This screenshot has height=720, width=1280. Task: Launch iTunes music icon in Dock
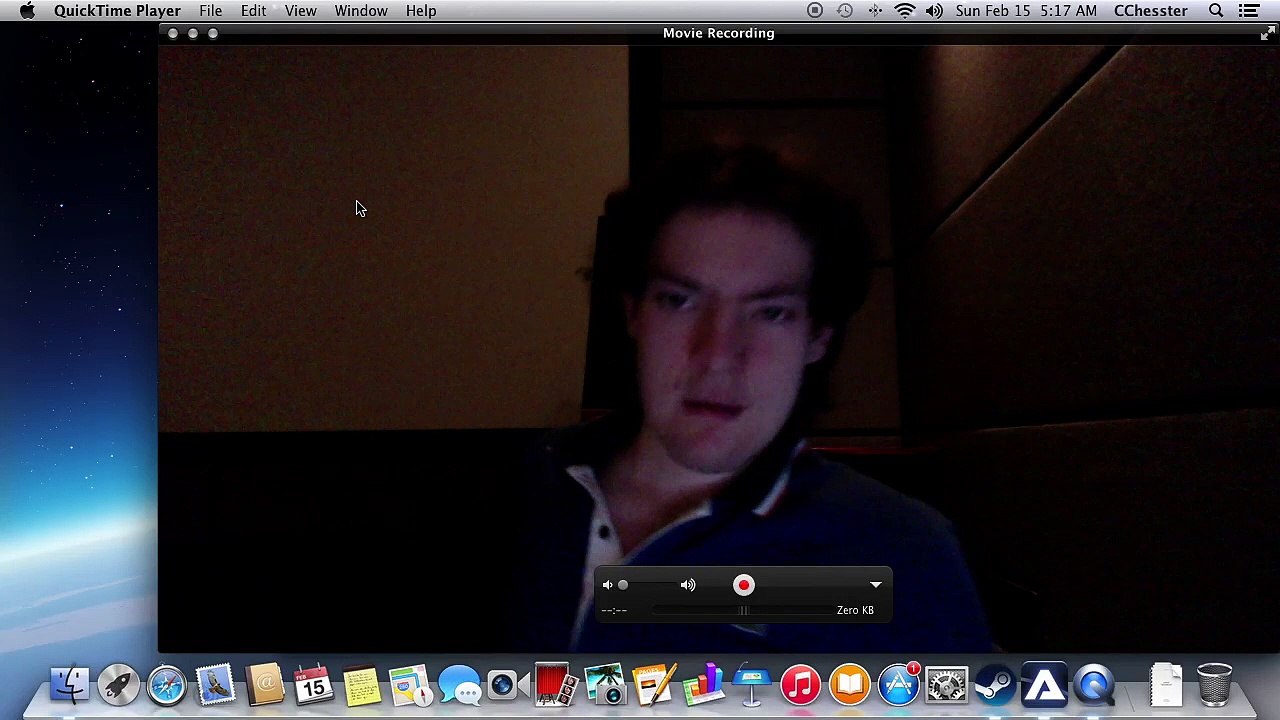tap(800, 686)
